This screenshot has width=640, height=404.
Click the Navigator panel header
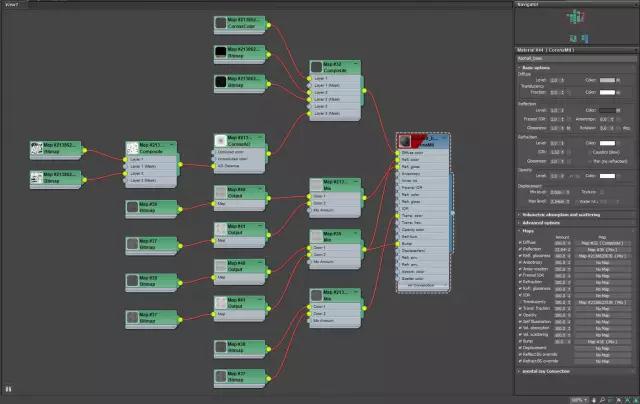(576, 4)
